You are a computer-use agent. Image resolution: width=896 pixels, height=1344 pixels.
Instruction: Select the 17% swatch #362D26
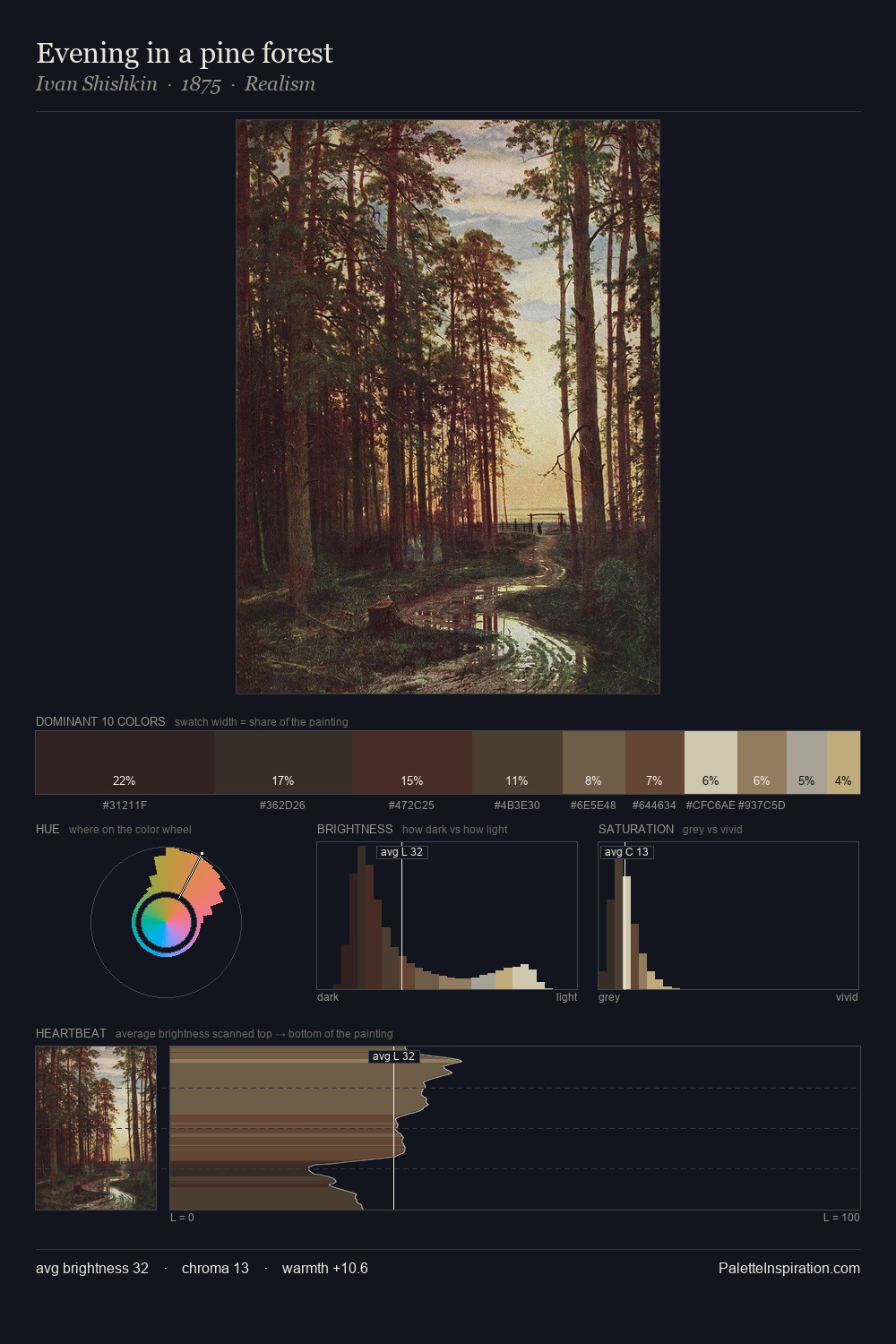pyautogui.click(x=283, y=762)
